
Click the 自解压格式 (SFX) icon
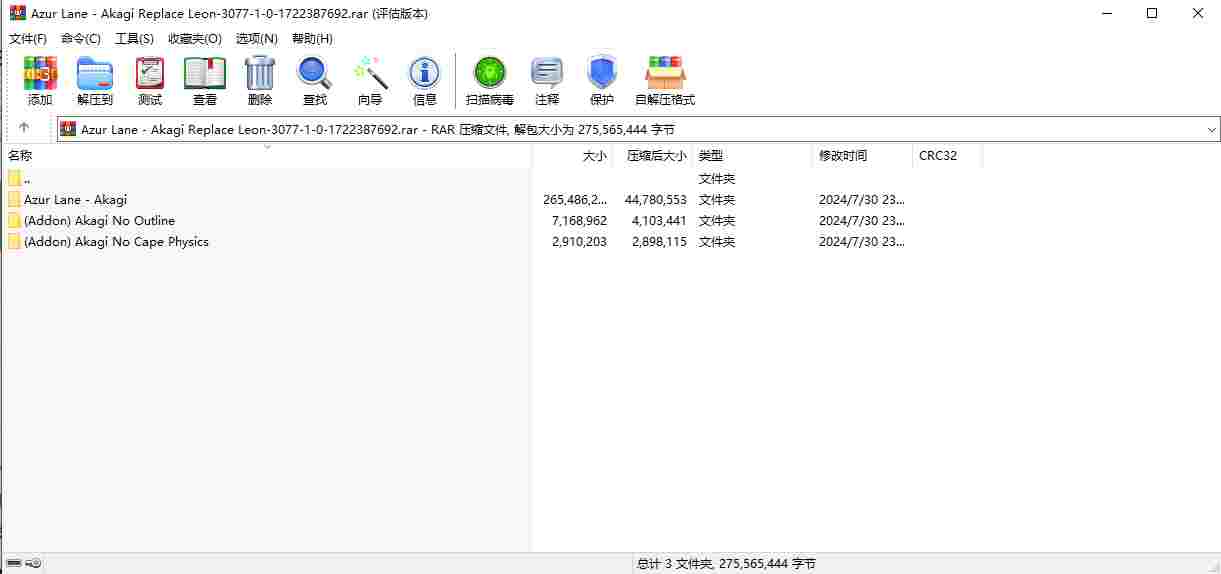coord(665,73)
